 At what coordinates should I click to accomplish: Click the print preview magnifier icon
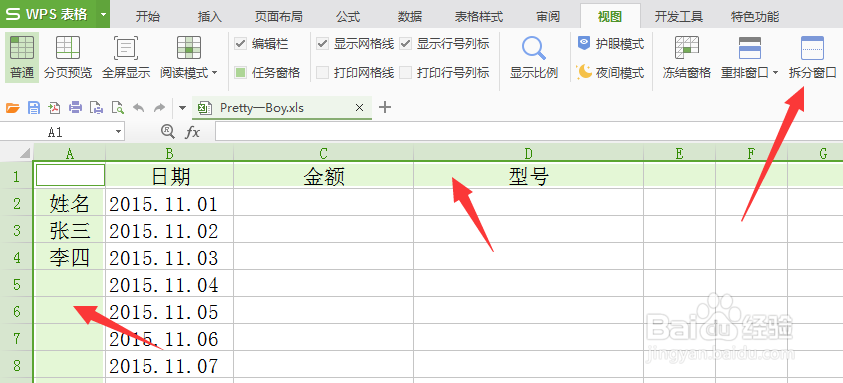117,108
